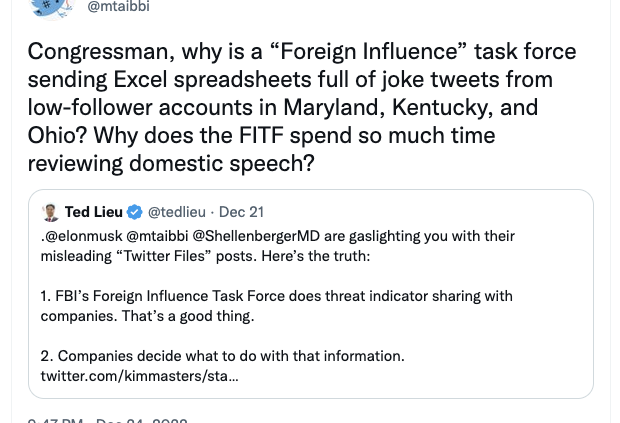Click the phrase "Twitter Files" in quoted tweet
The image size is (620, 423).
[x=166, y=256]
